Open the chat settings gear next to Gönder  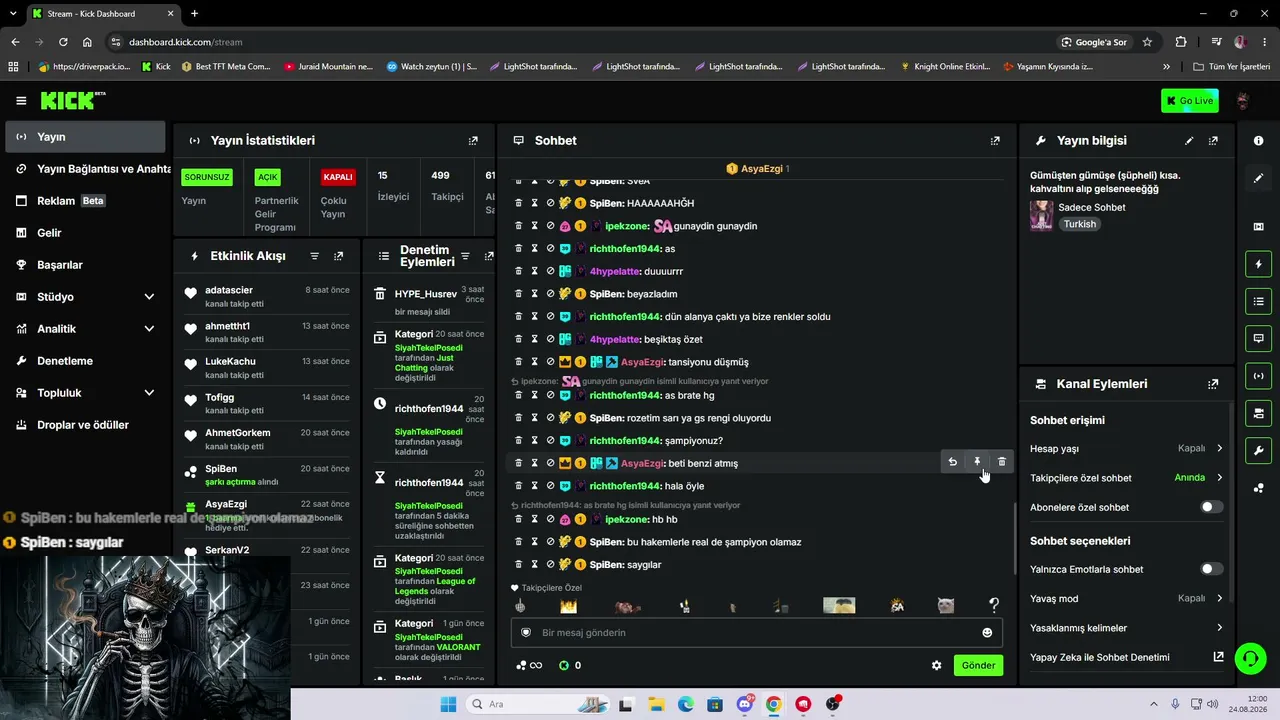(x=936, y=666)
